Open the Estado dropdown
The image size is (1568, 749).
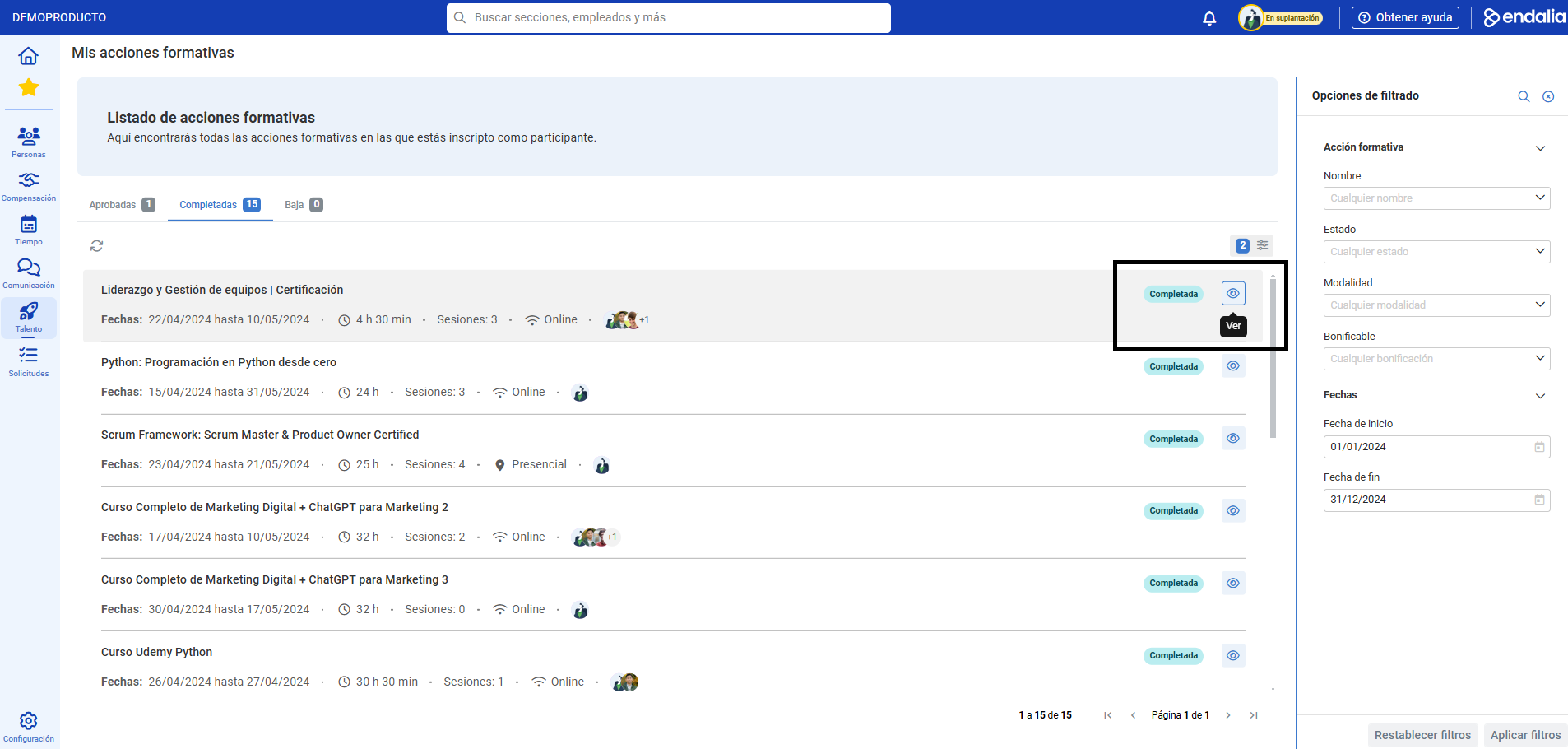(x=1436, y=252)
